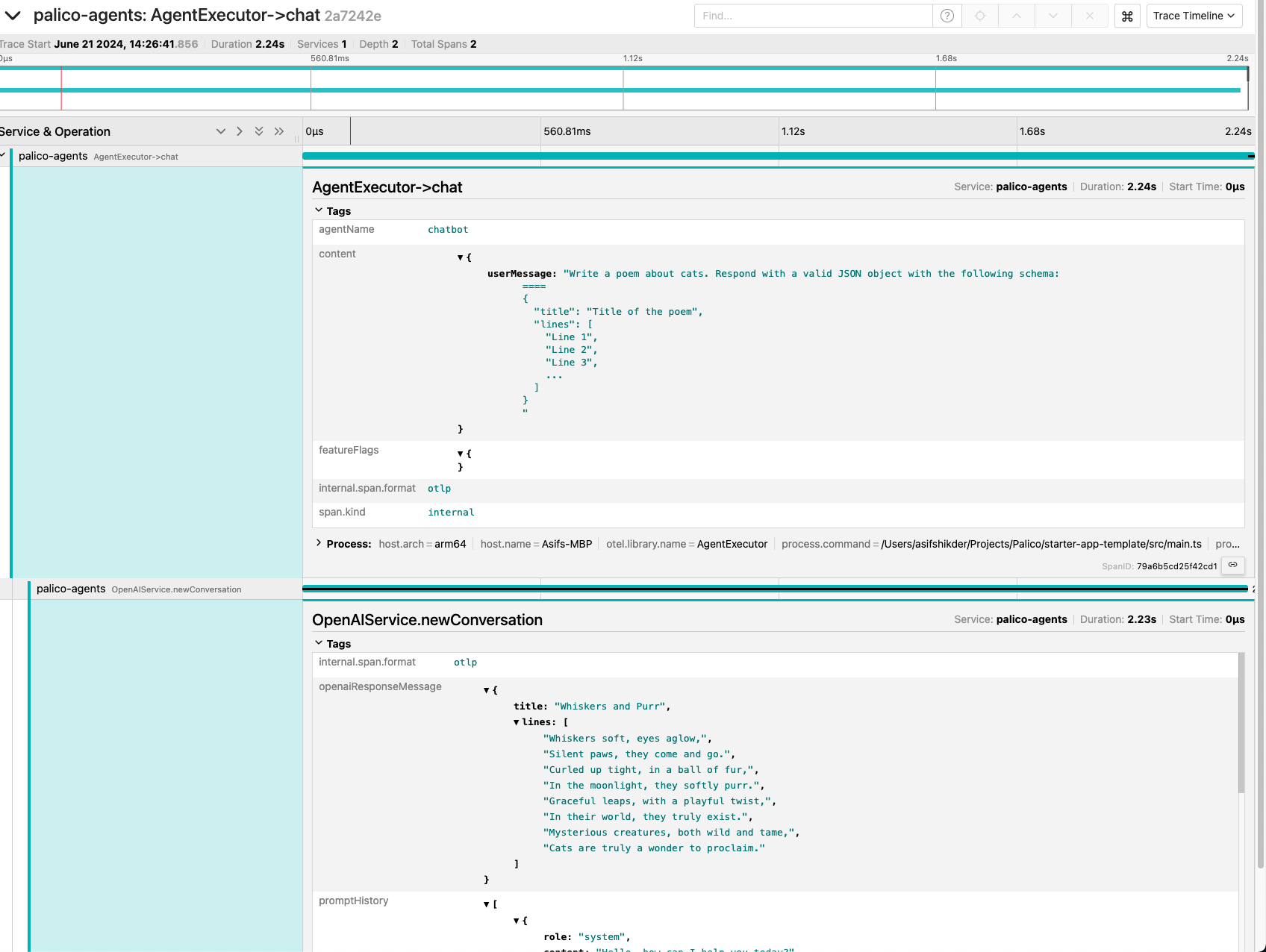
Task: Collapse one level chevron in Service & Operation
Action: [221, 131]
